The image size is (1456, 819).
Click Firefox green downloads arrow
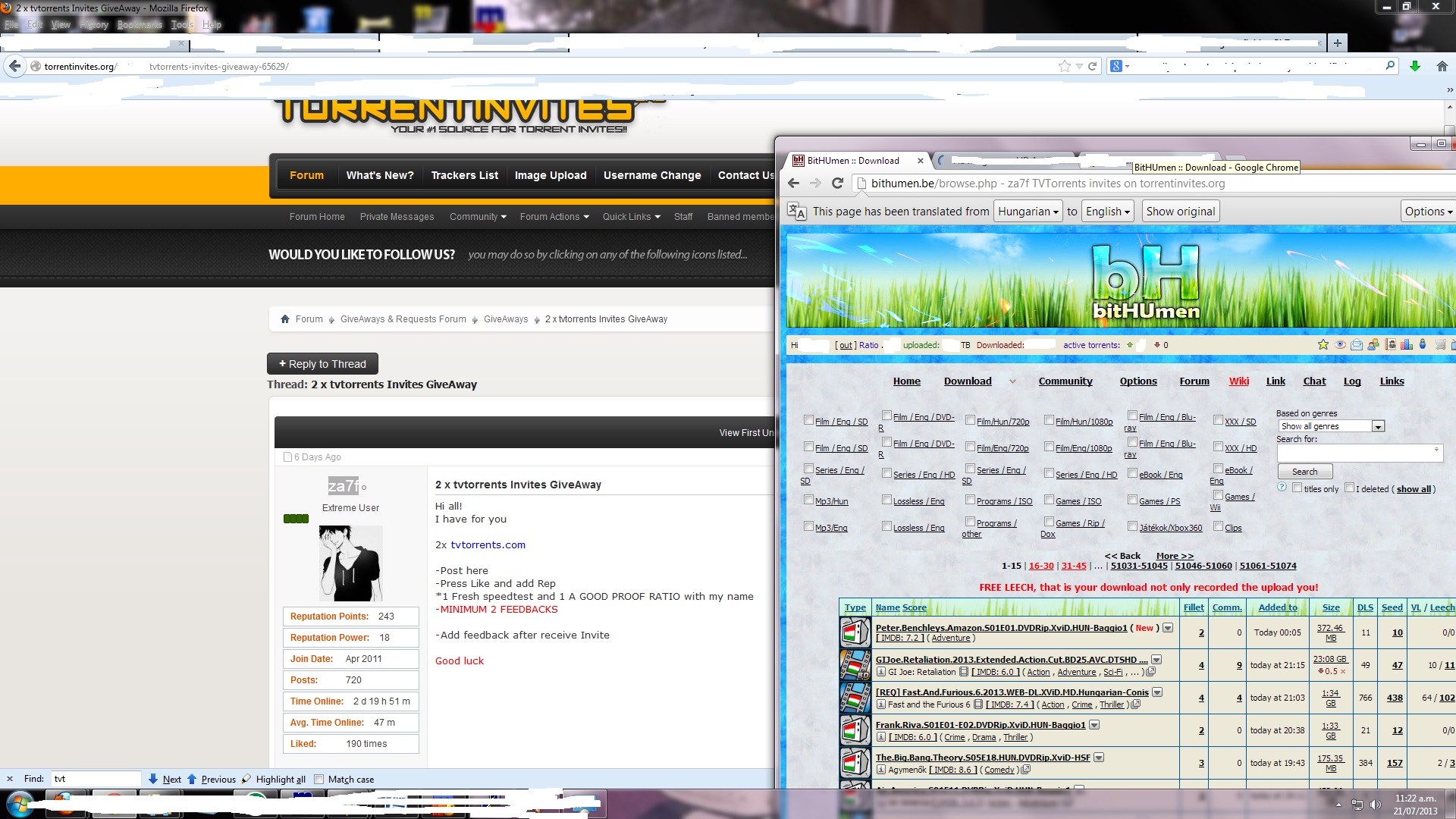1414,66
